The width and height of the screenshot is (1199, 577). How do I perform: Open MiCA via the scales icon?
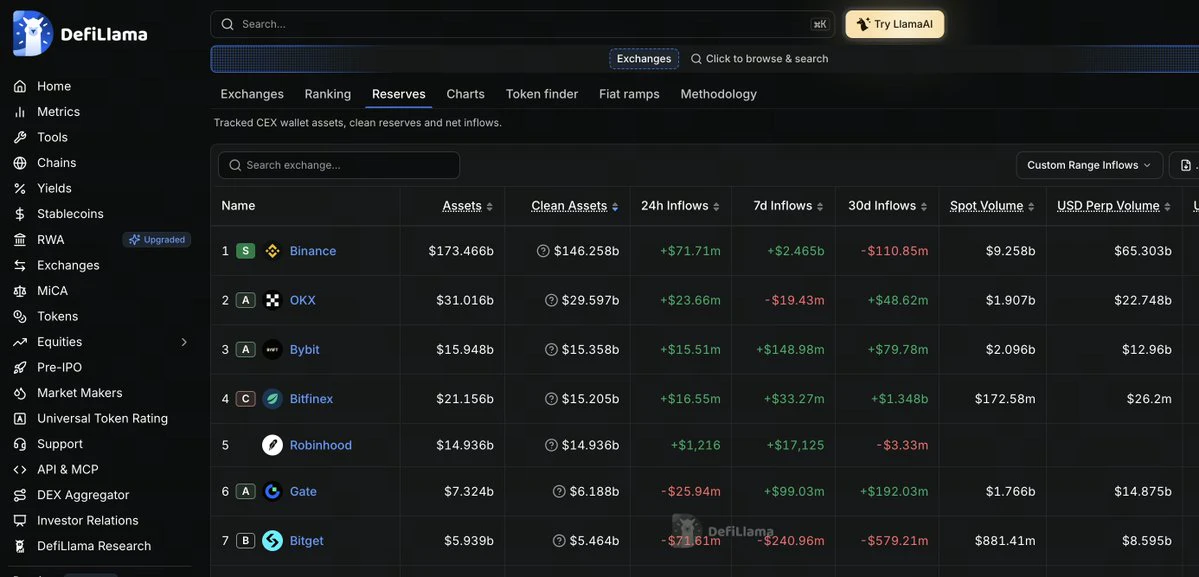21,291
